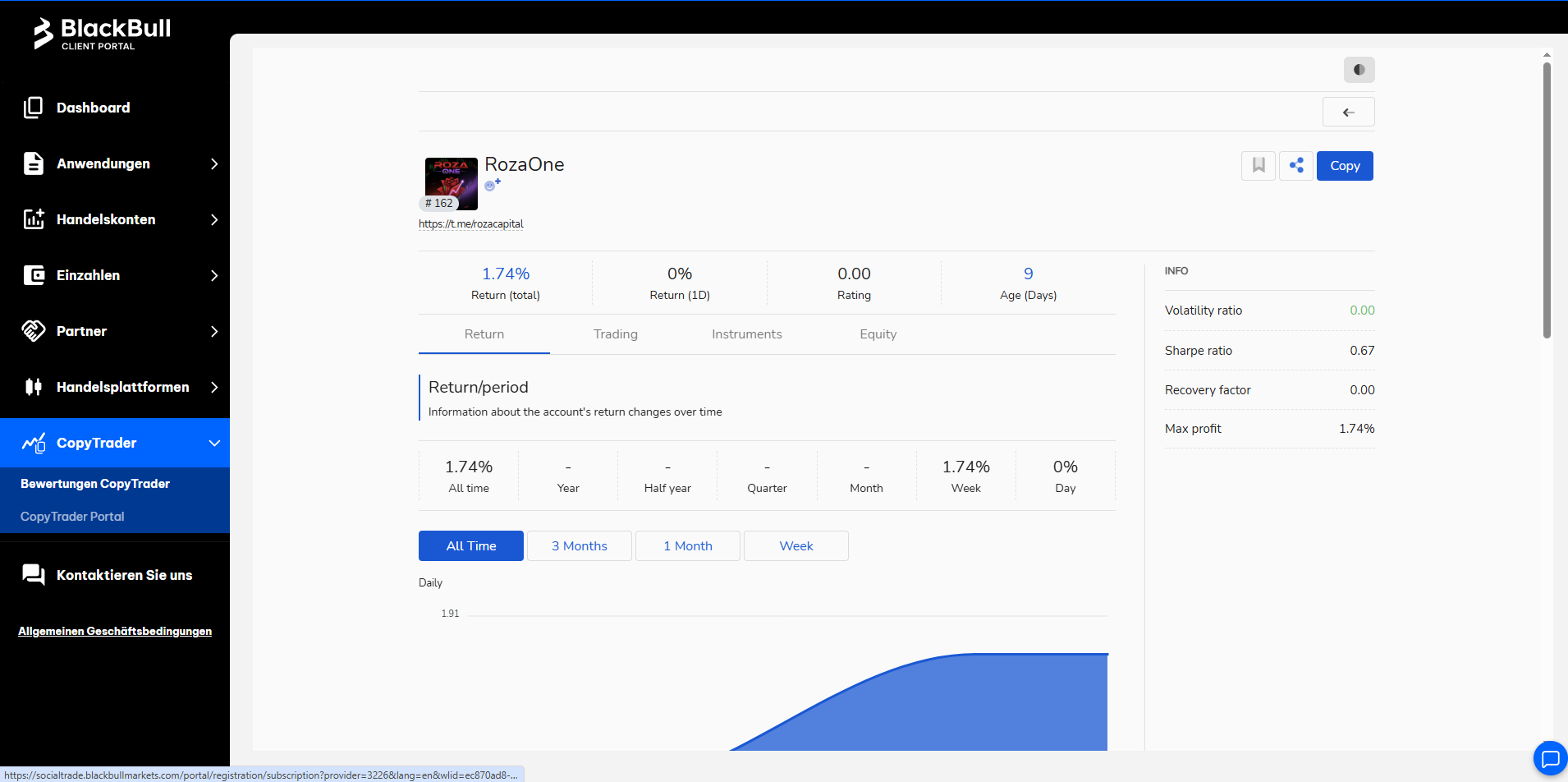Click the 1.74% Return (total) value
Viewport: 1568px width, 782px height.
click(506, 274)
